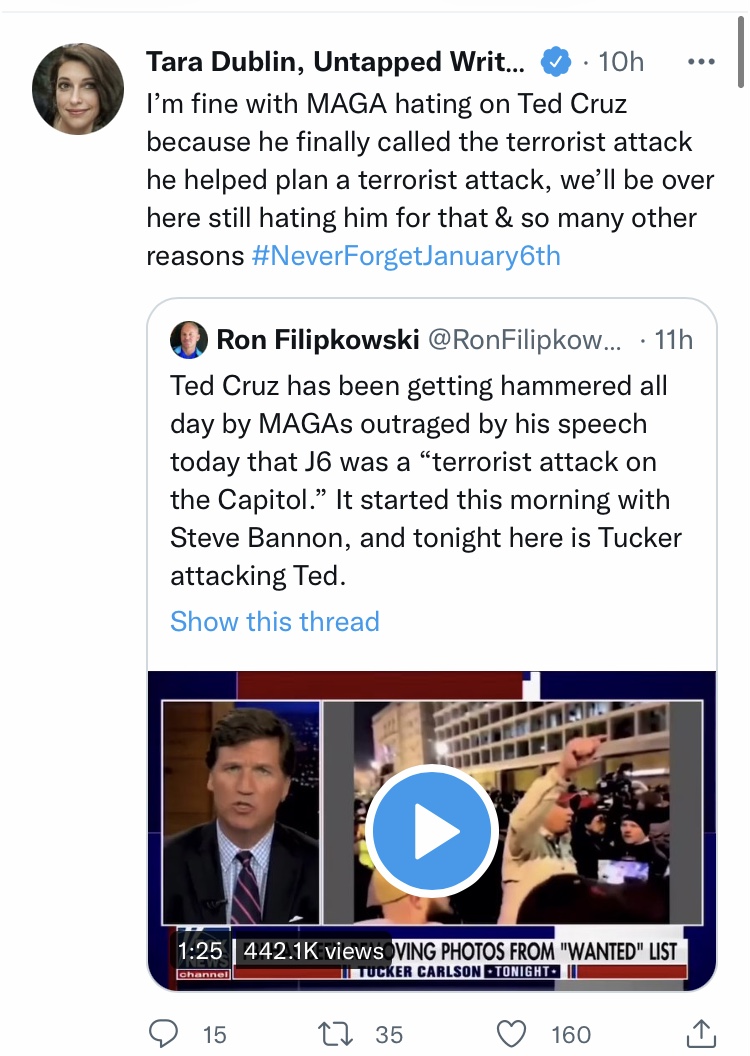Open the 10h tweet timestamp
This screenshot has height=1056, width=750.
621,62
